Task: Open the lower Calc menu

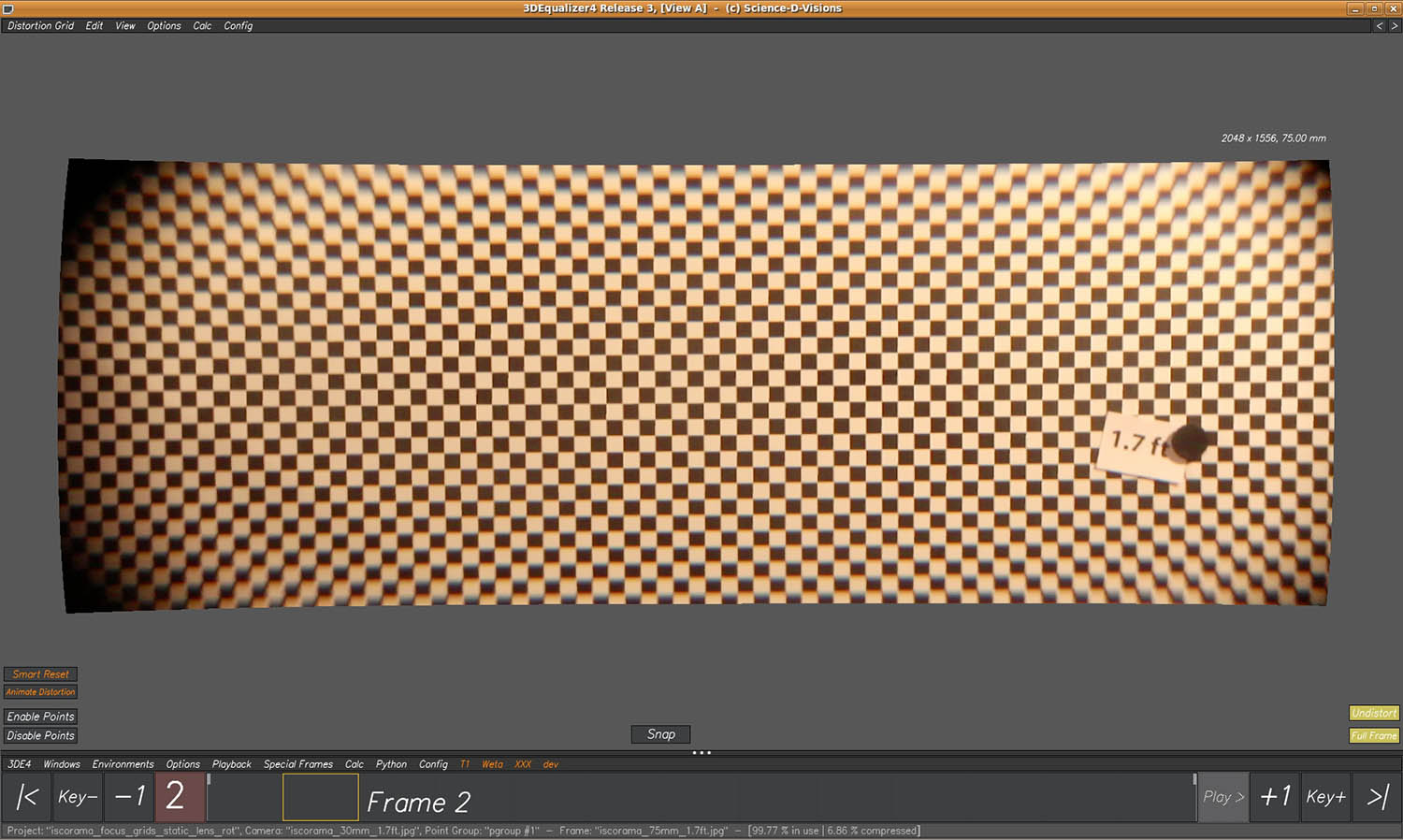Action: pyautogui.click(x=354, y=764)
